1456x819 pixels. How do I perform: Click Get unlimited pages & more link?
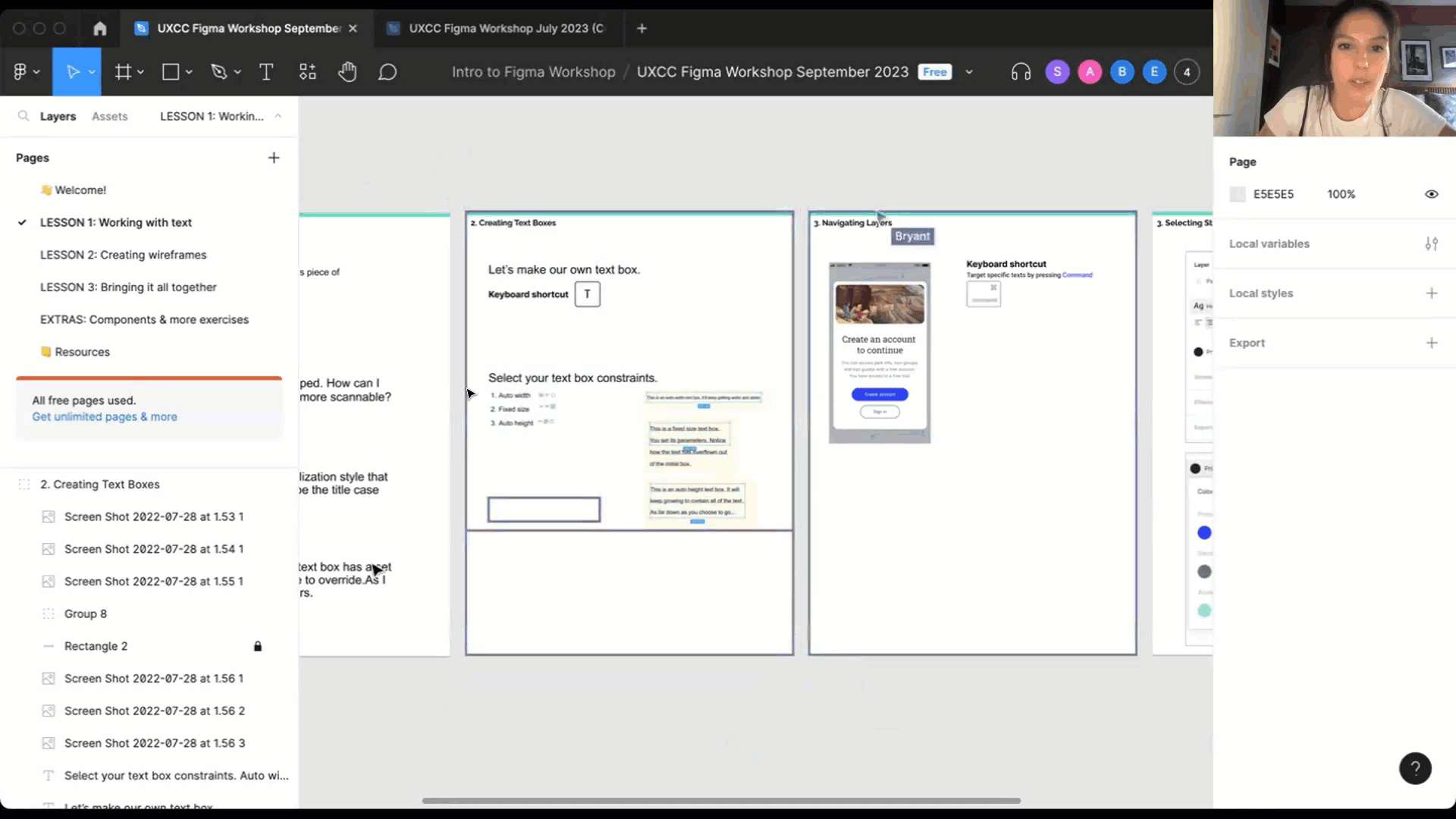105,416
